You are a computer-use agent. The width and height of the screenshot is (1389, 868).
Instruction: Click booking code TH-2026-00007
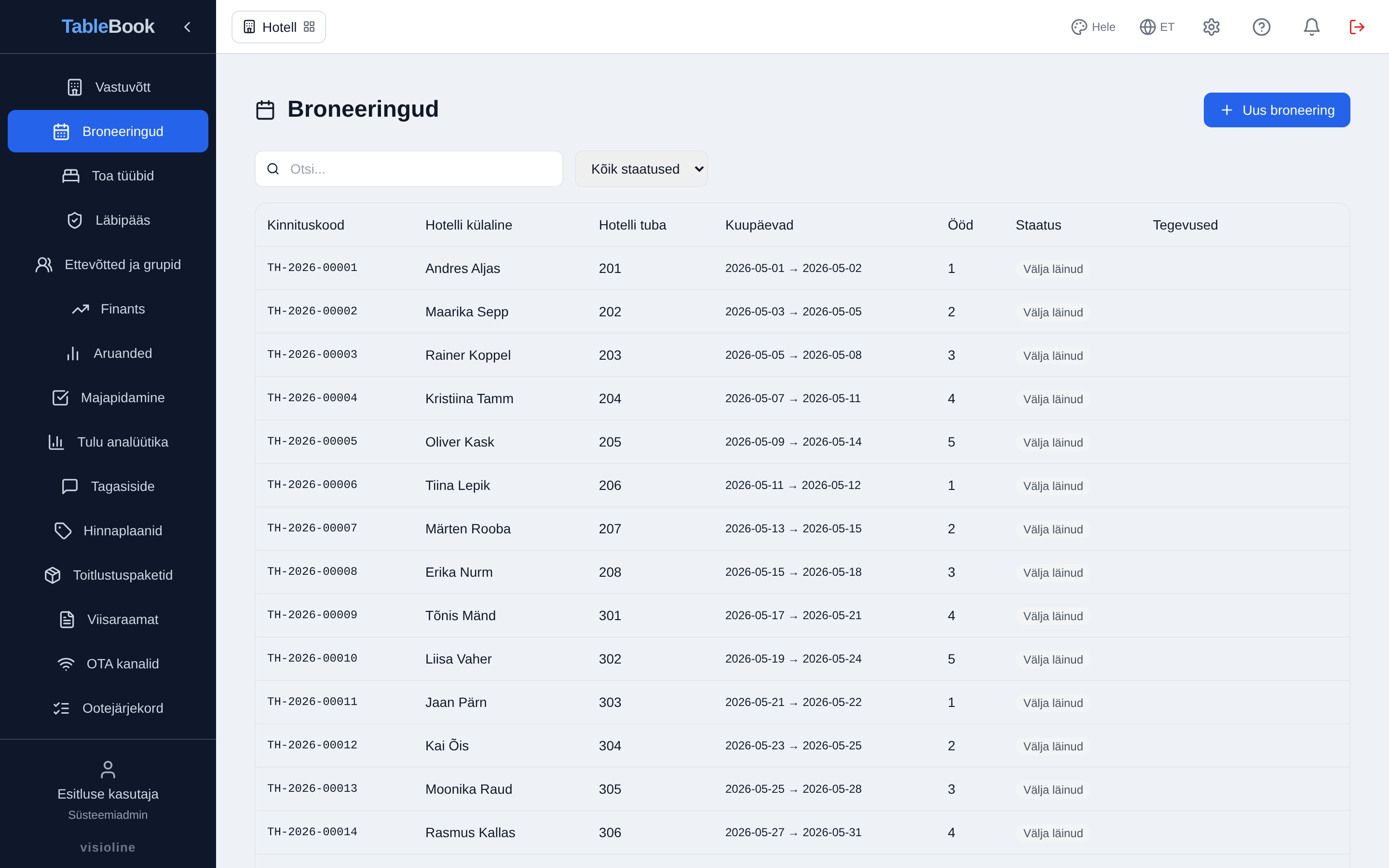[x=312, y=528]
